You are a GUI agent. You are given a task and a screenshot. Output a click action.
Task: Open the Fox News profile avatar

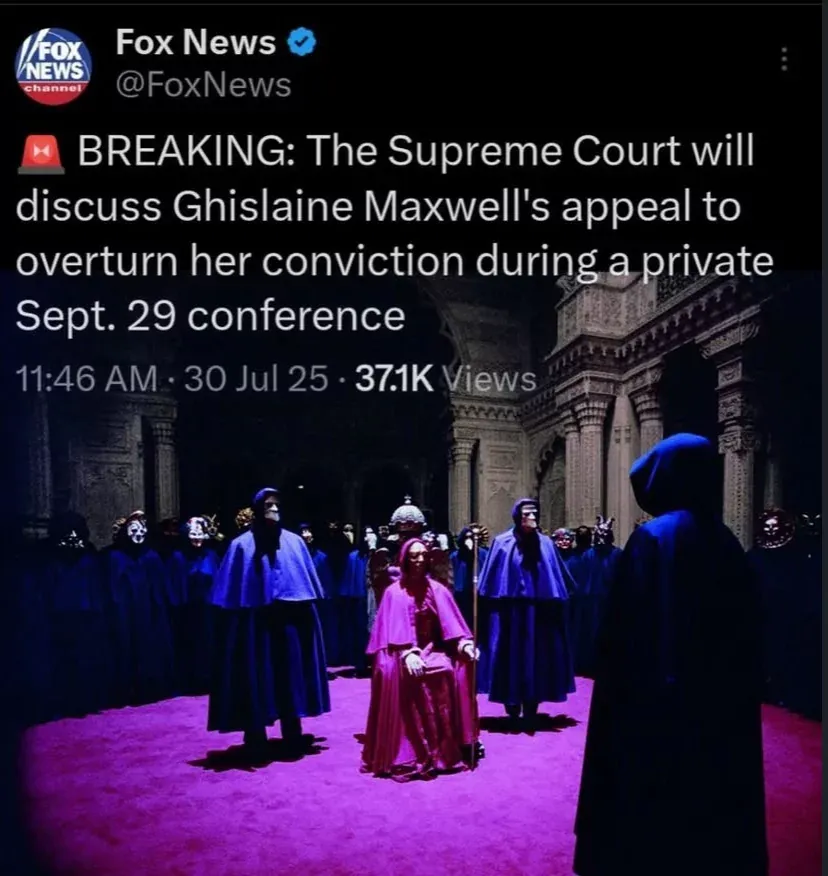pyautogui.click(x=53, y=67)
